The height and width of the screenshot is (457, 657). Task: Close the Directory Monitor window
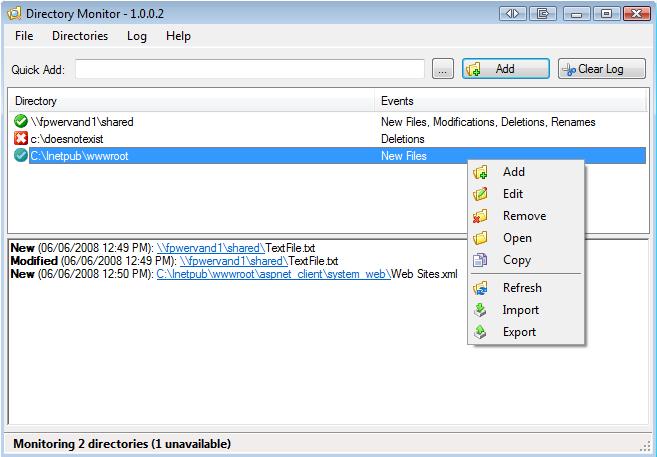636,14
